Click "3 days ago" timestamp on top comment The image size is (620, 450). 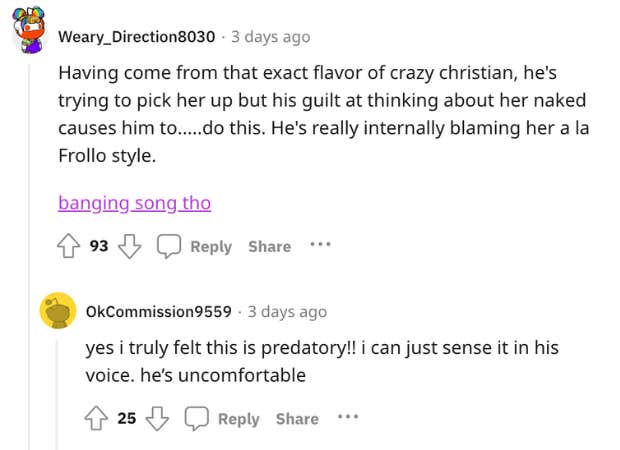(x=270, y=37)
